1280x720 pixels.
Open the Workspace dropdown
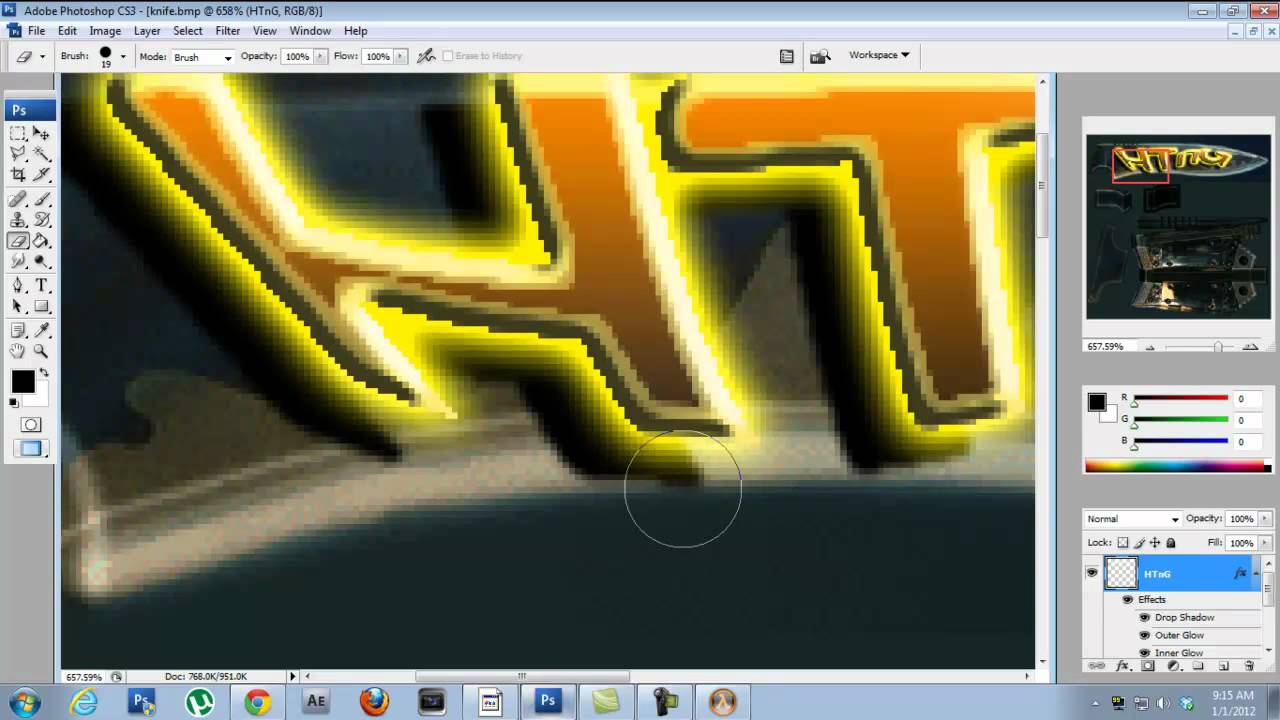point(879,55)
